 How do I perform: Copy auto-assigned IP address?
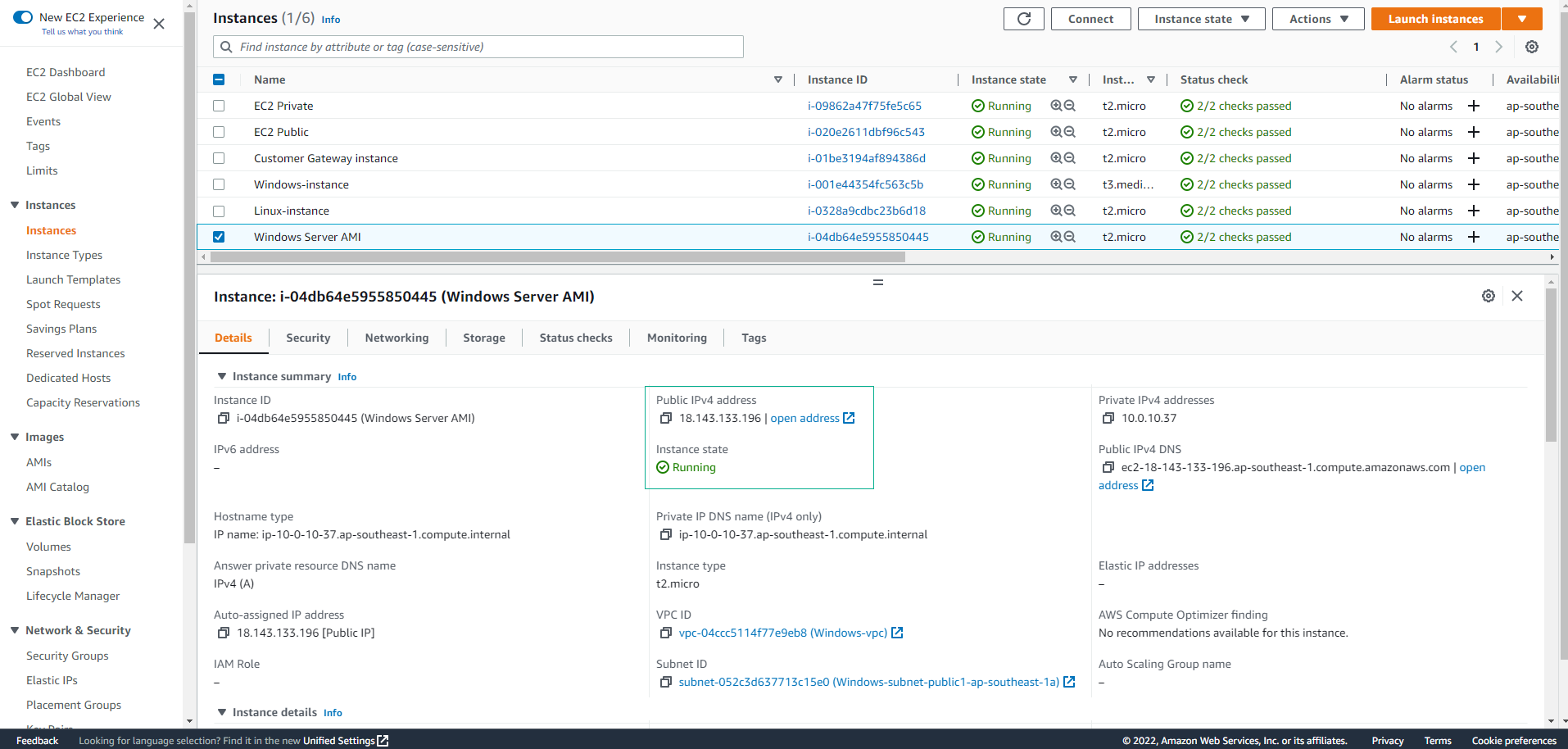click(x=223, y=633)
